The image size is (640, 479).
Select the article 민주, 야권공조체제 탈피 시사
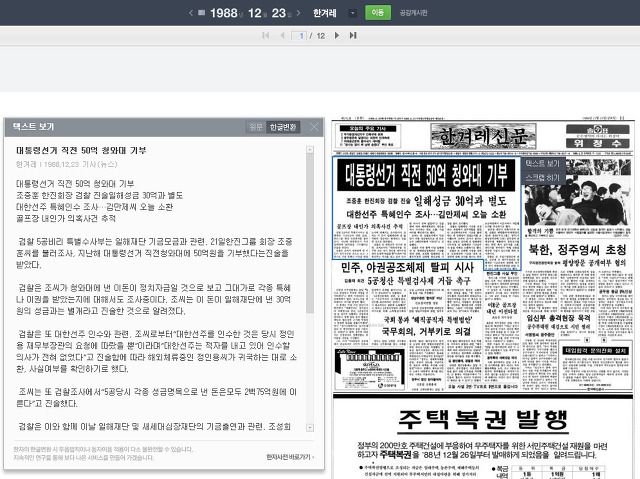click(407, 268)
